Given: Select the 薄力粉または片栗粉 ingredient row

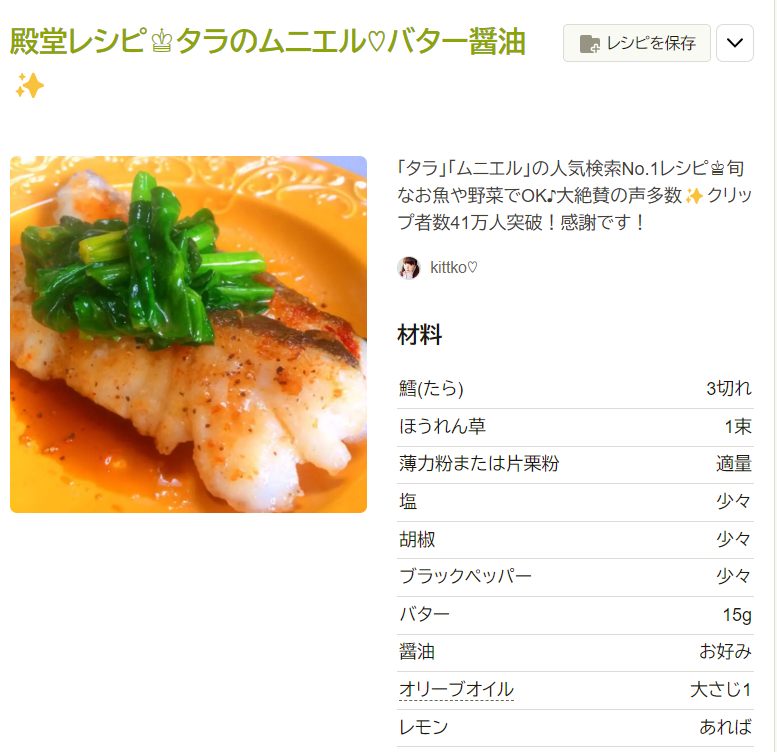Looking at the screenshot, I should pos(575,465).
